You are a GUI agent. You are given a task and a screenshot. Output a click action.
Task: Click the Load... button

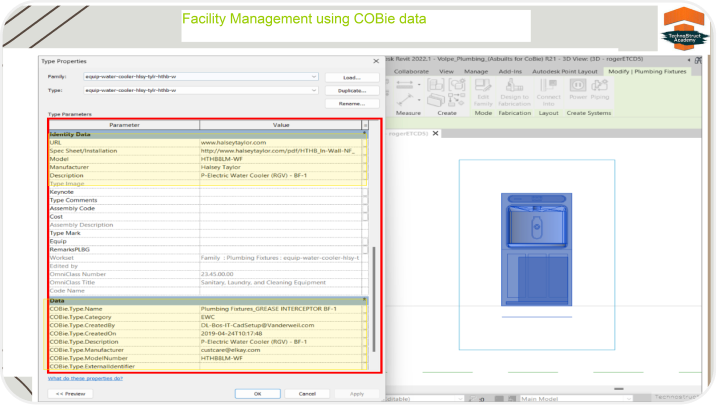point(352,78)
